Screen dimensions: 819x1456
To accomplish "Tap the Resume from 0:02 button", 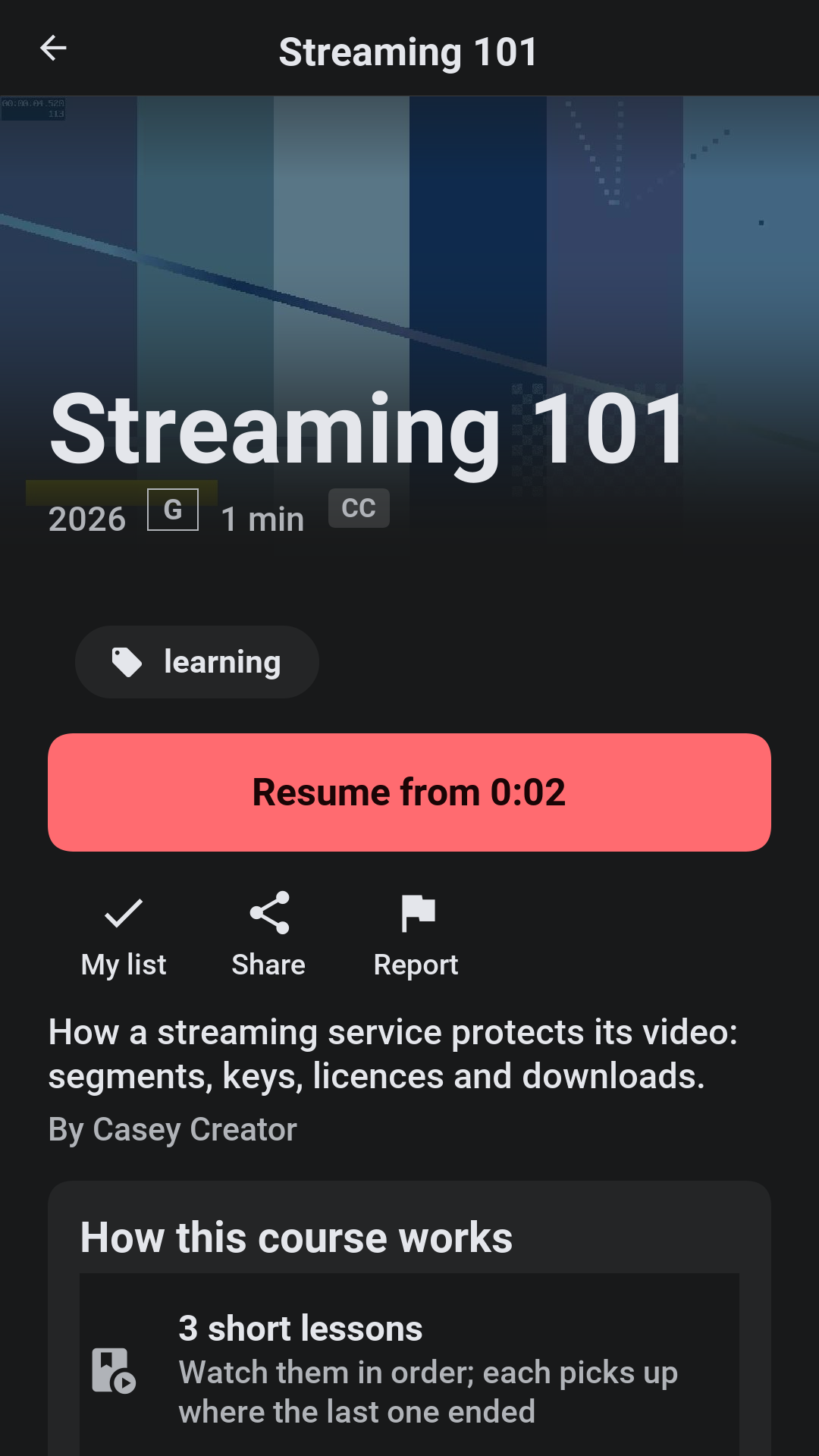I will (409, 792).
